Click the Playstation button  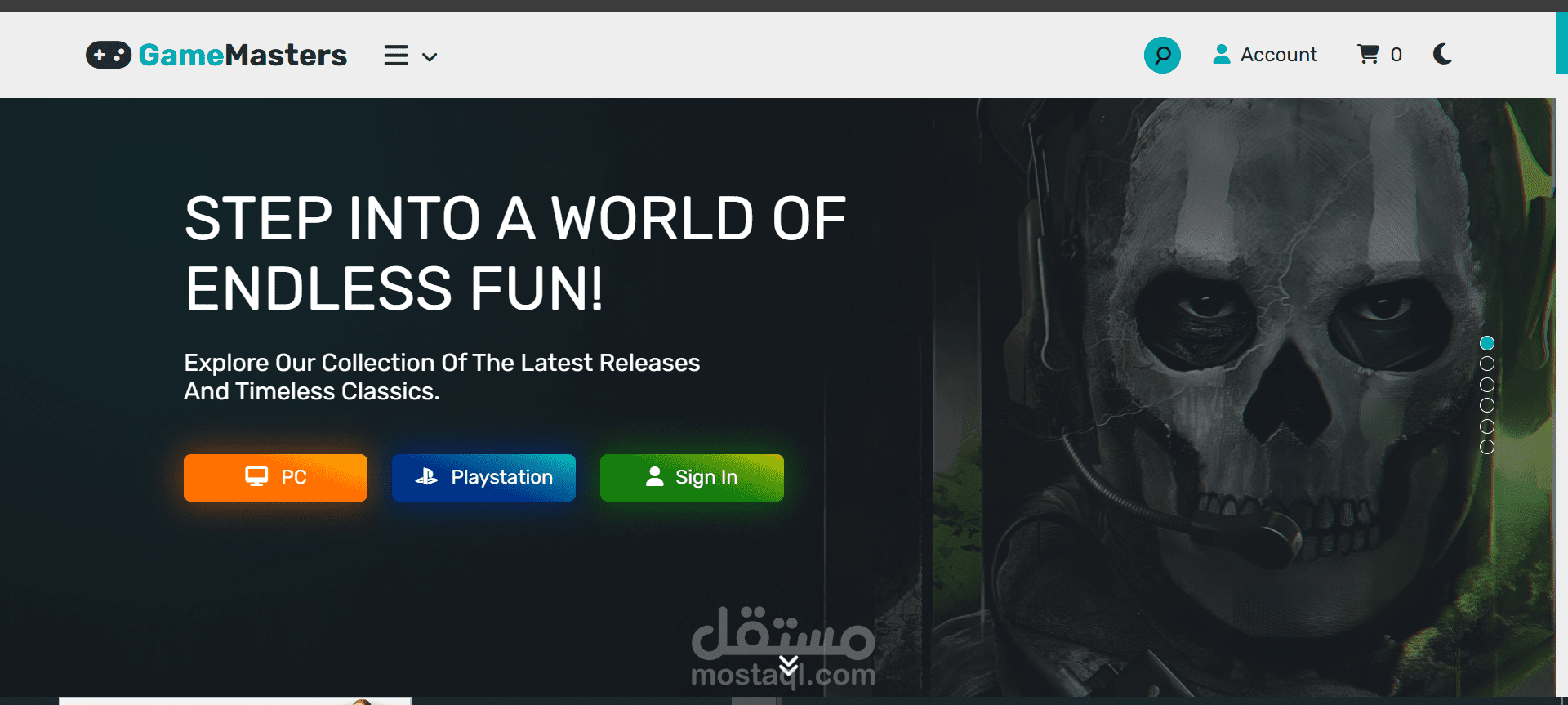[483, 477]
